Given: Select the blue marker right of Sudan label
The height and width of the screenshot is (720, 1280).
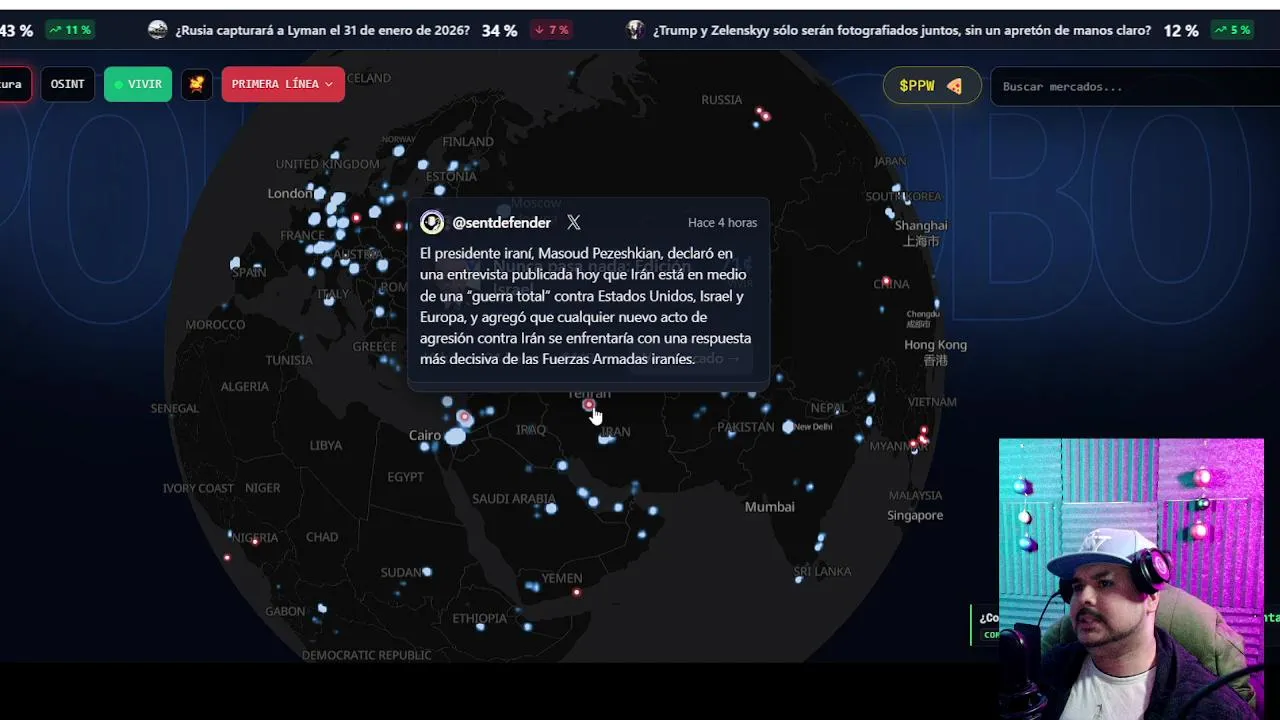Looking at the screenshot, I should pyautogui.click(x=427, y=572).
